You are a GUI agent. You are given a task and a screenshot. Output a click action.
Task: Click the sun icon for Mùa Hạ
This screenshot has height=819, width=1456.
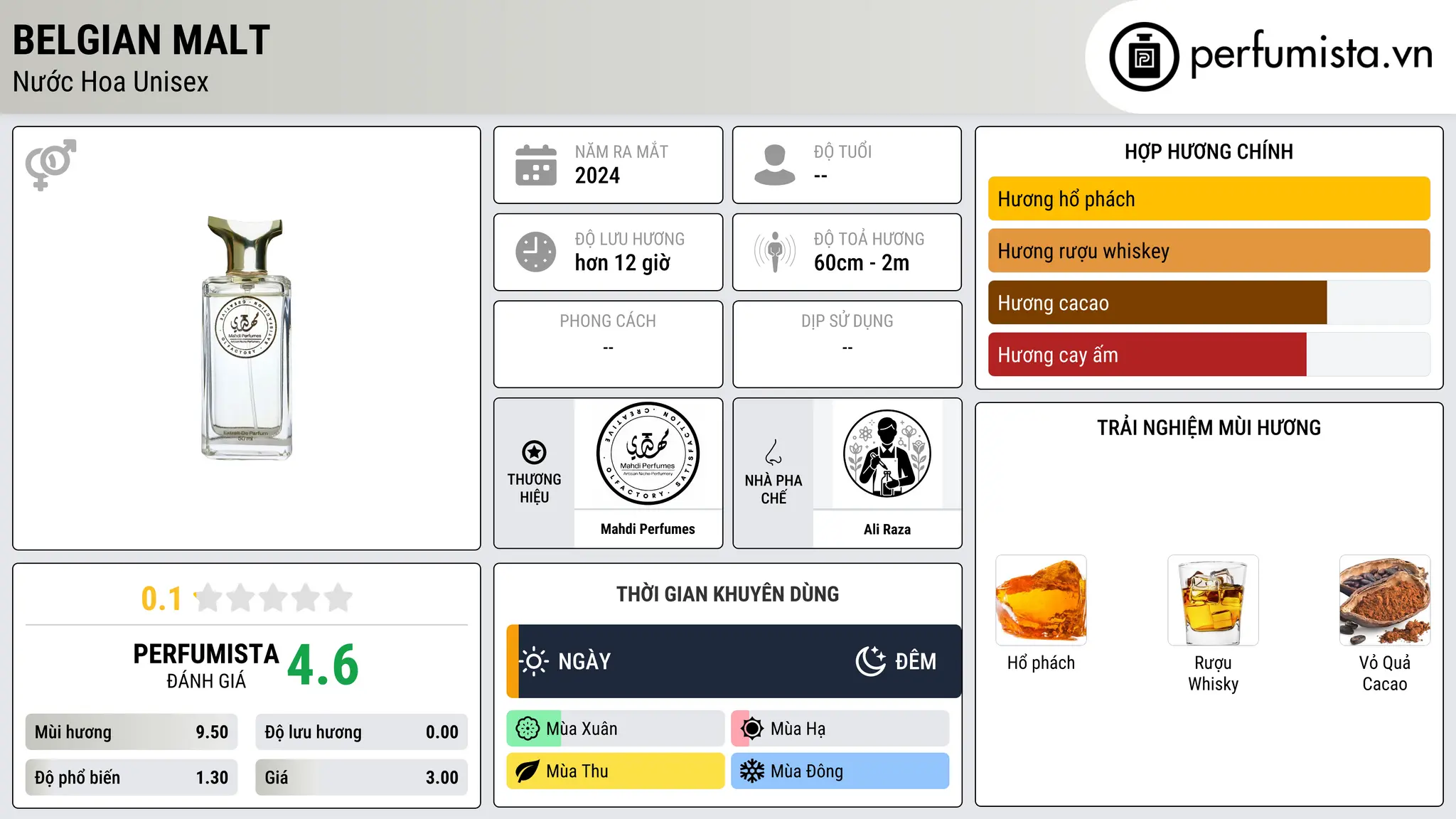click(752, 729)
